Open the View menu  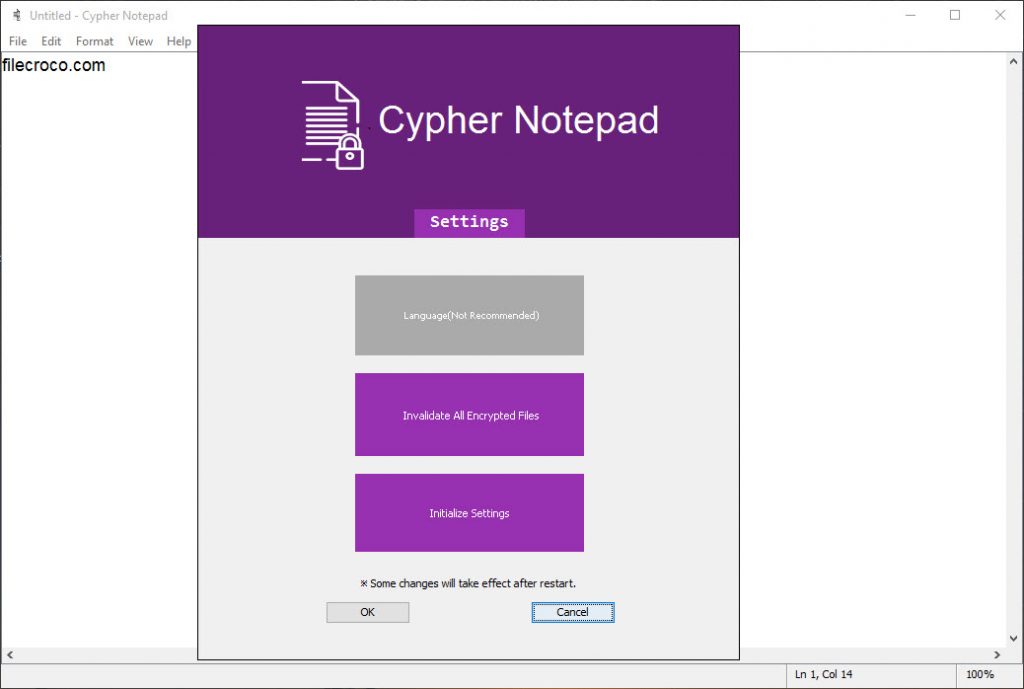pos(140,41)
